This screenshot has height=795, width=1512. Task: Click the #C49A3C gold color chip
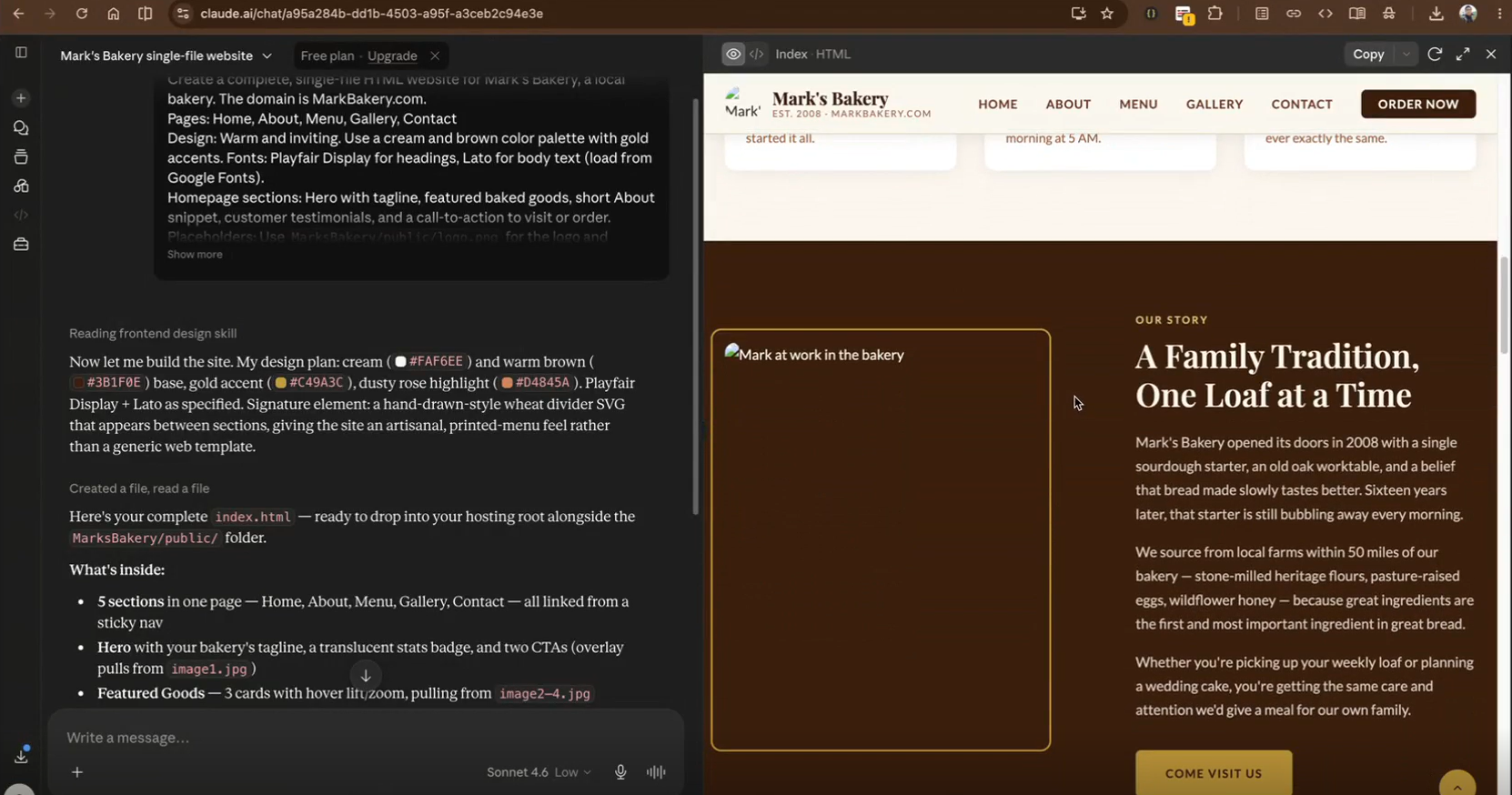coord(310,383)
